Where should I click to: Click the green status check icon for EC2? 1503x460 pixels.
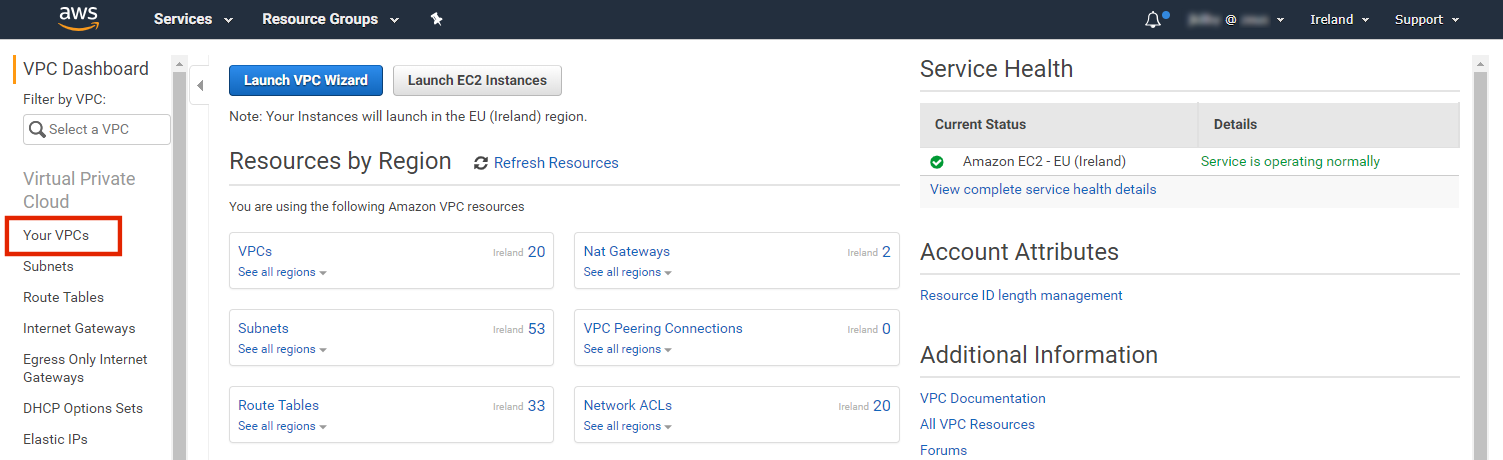tap(937, 162)
